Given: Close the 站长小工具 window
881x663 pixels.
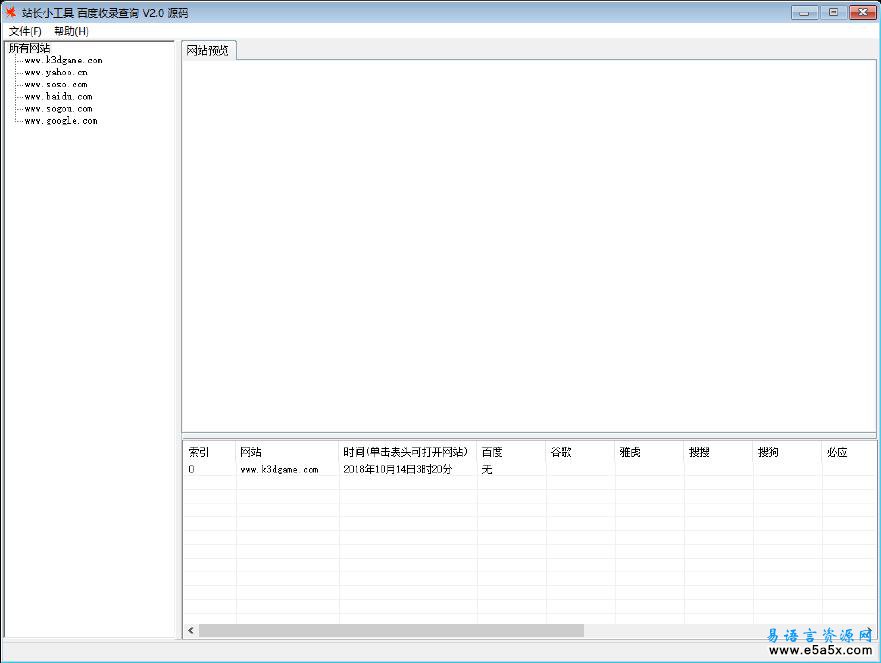Looking at the screenshot, I should [x=862, y=12].
